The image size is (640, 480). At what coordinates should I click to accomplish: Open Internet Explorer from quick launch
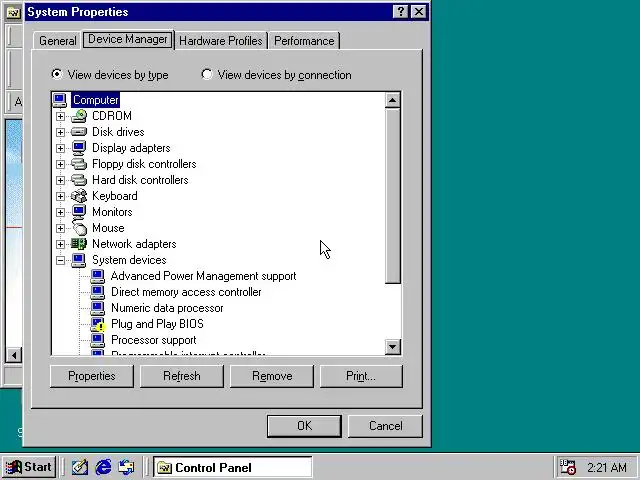[x=103, y=467]
